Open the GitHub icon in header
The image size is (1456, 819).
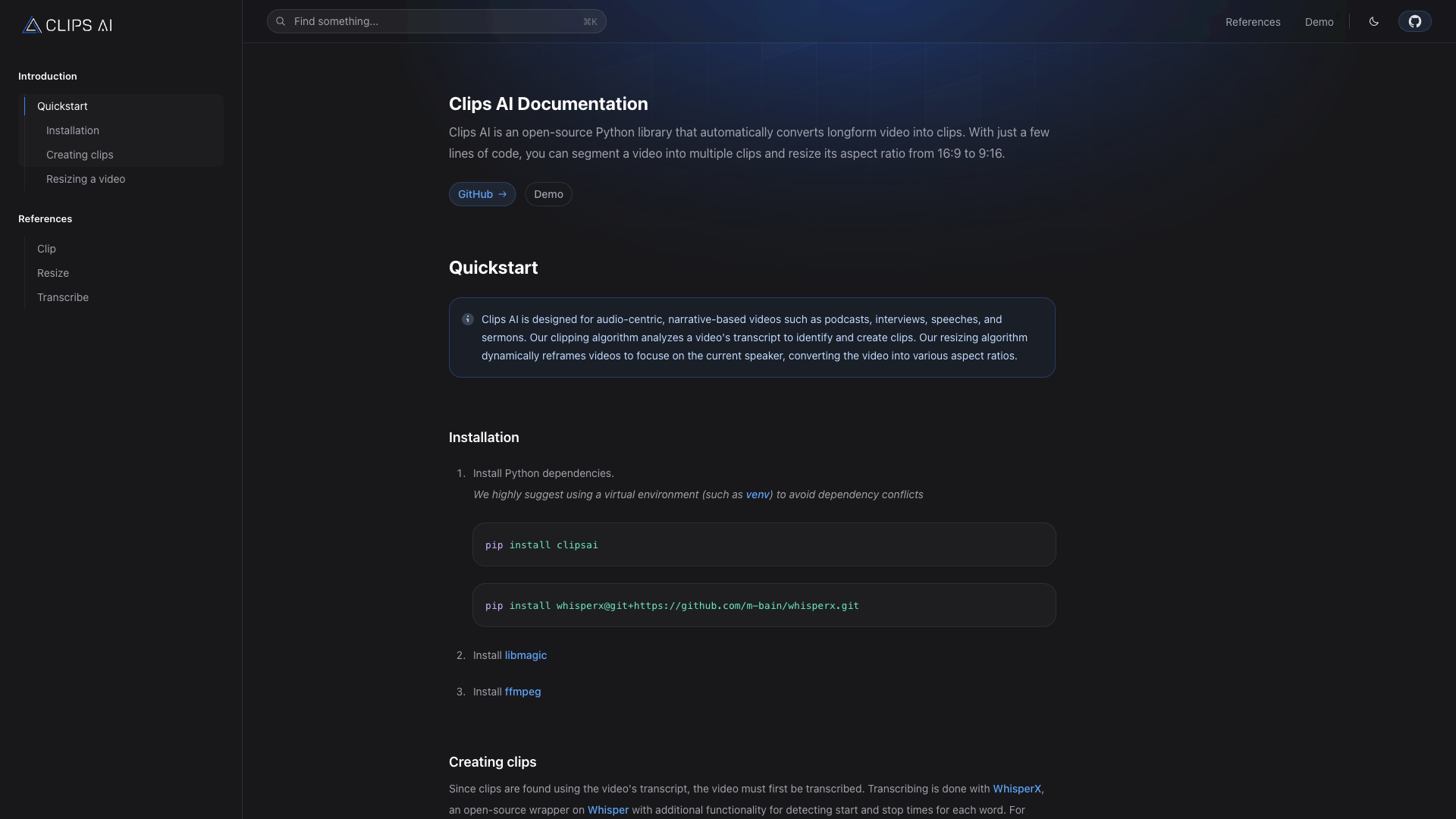click(x=1414, y=21)
